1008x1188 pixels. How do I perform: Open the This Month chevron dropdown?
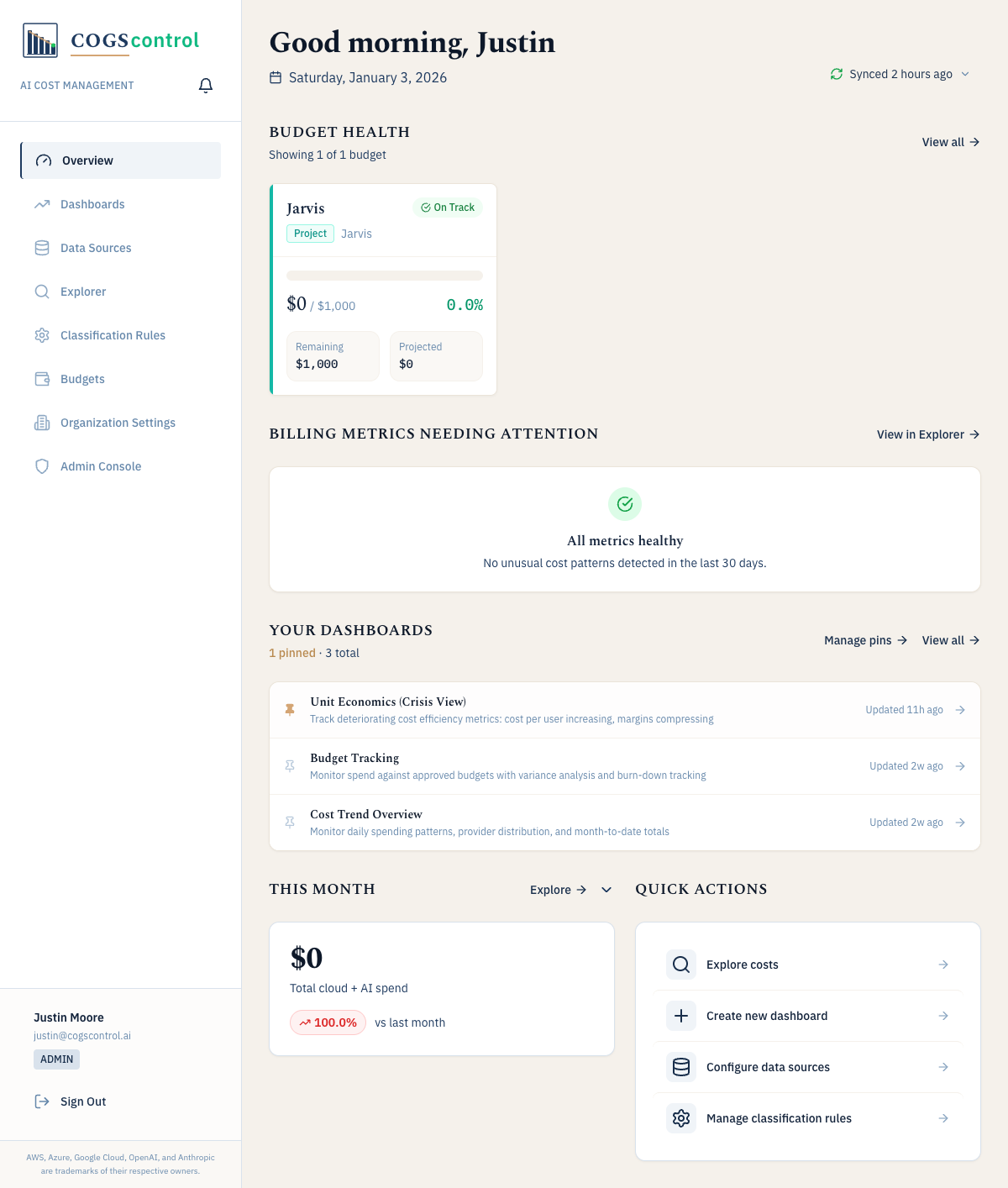pos(606,890)
